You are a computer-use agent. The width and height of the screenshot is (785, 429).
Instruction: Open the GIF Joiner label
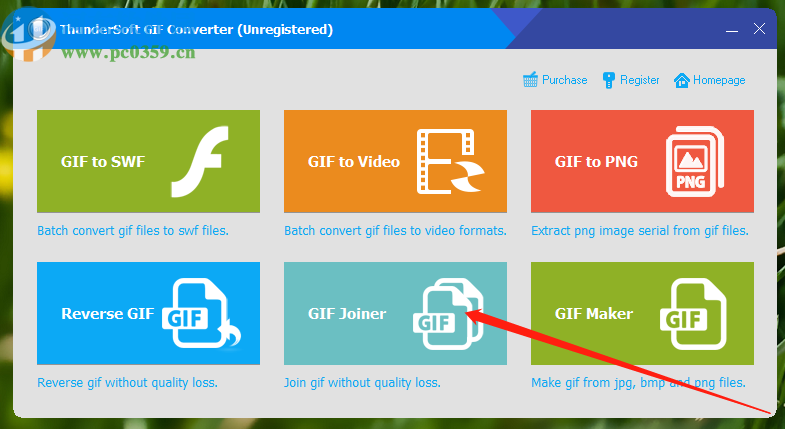347,314
